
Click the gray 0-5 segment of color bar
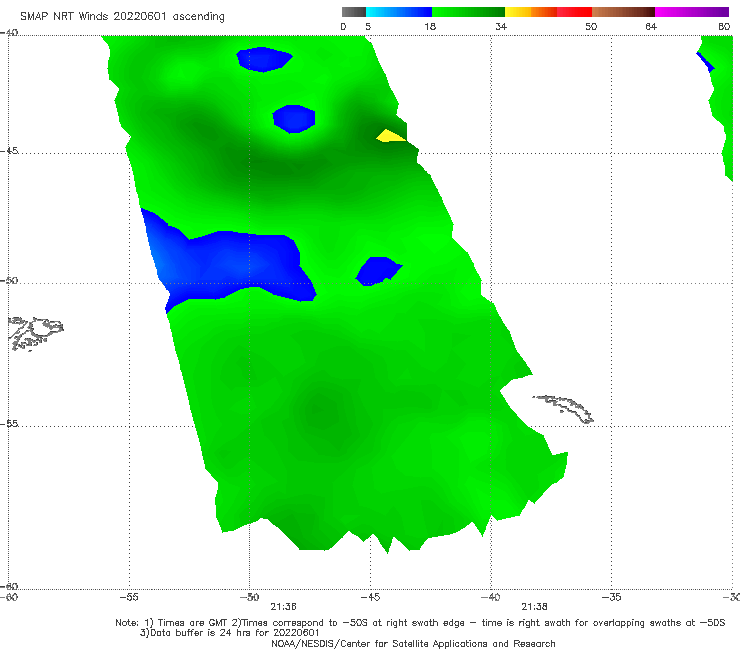354,12
